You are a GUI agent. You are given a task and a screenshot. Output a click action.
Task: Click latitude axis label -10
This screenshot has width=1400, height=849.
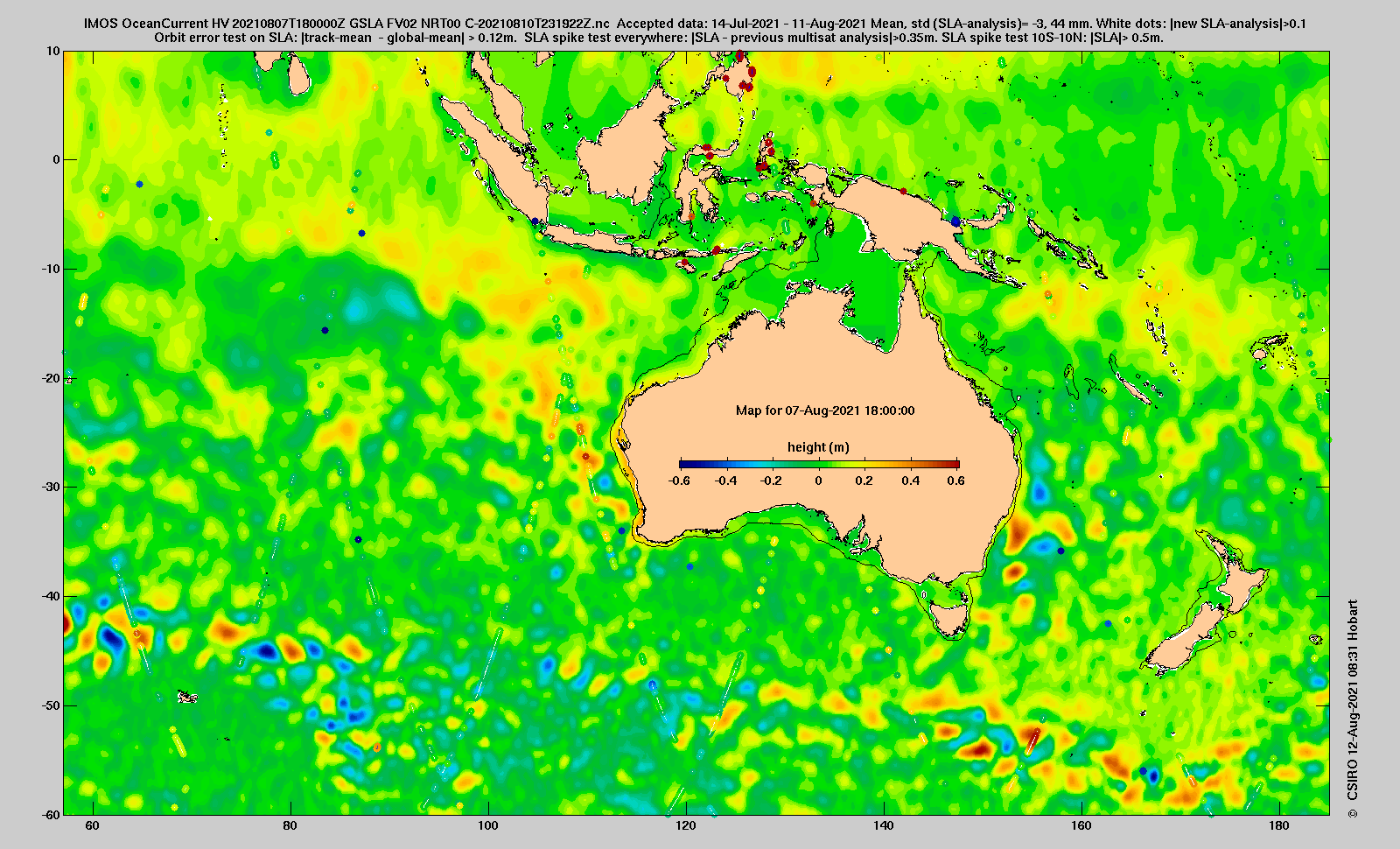[x=52, y=269]
